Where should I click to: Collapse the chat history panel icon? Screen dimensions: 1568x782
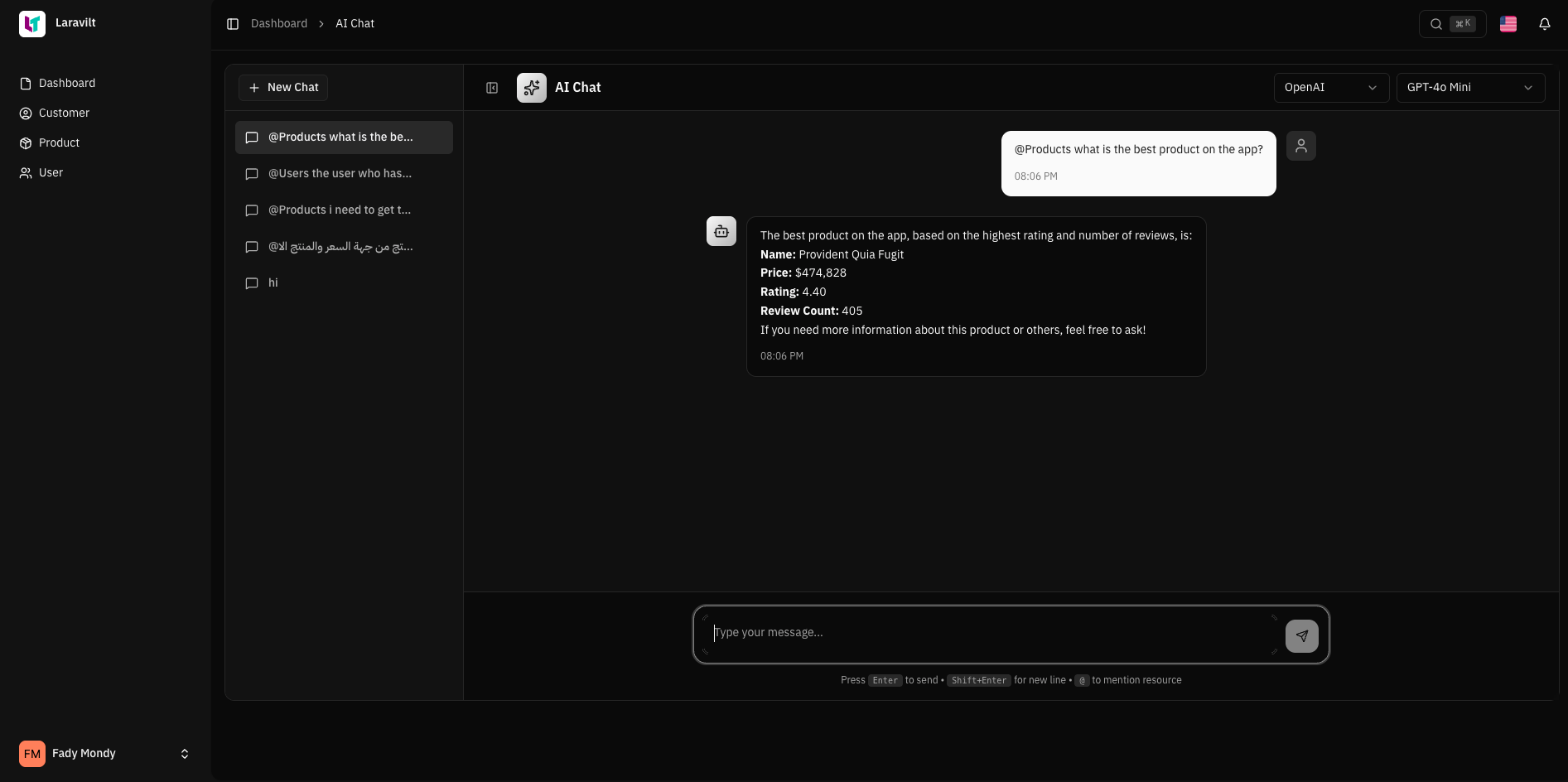[492, 87]
